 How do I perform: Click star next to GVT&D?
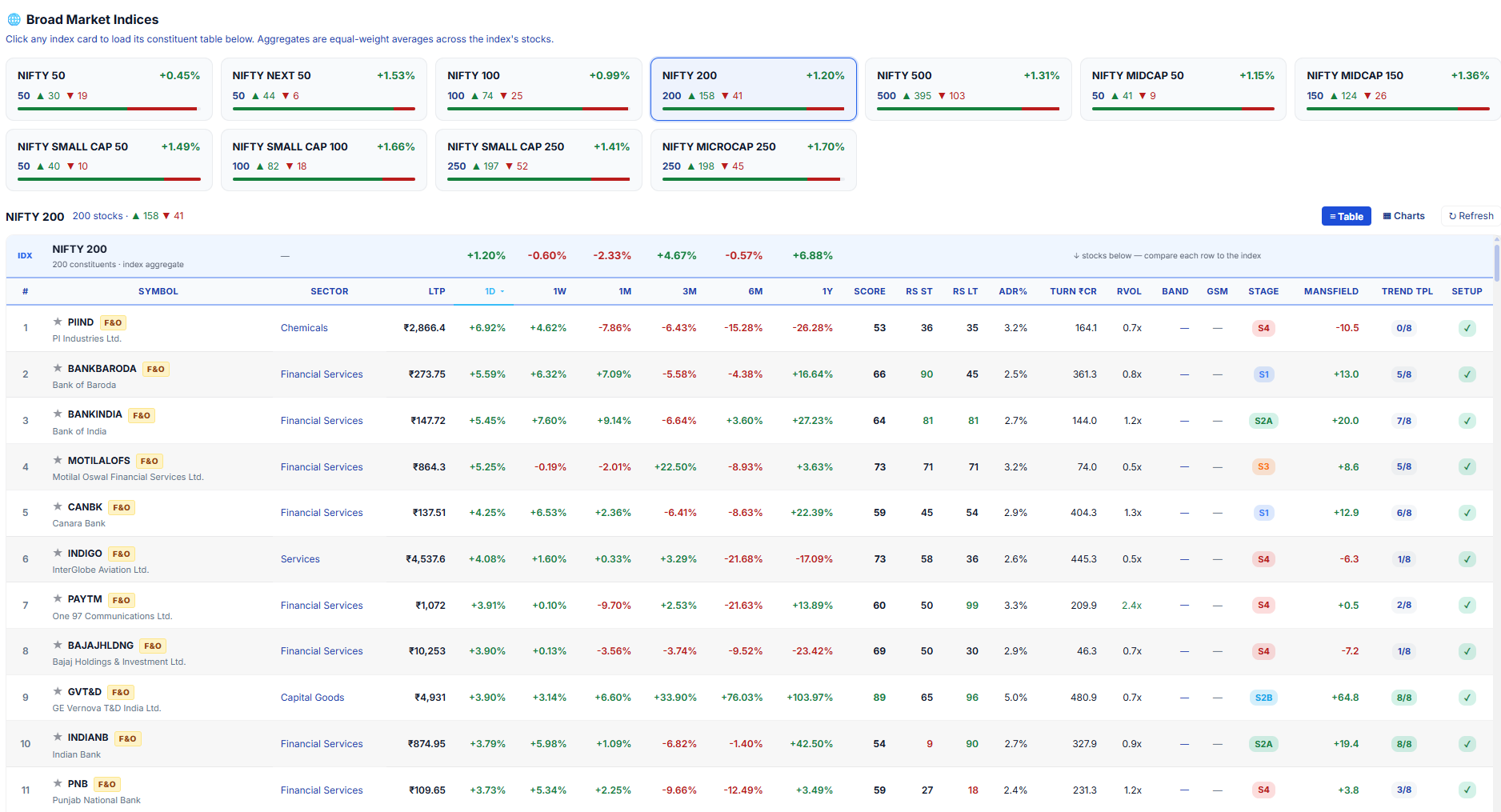[58, 691]
